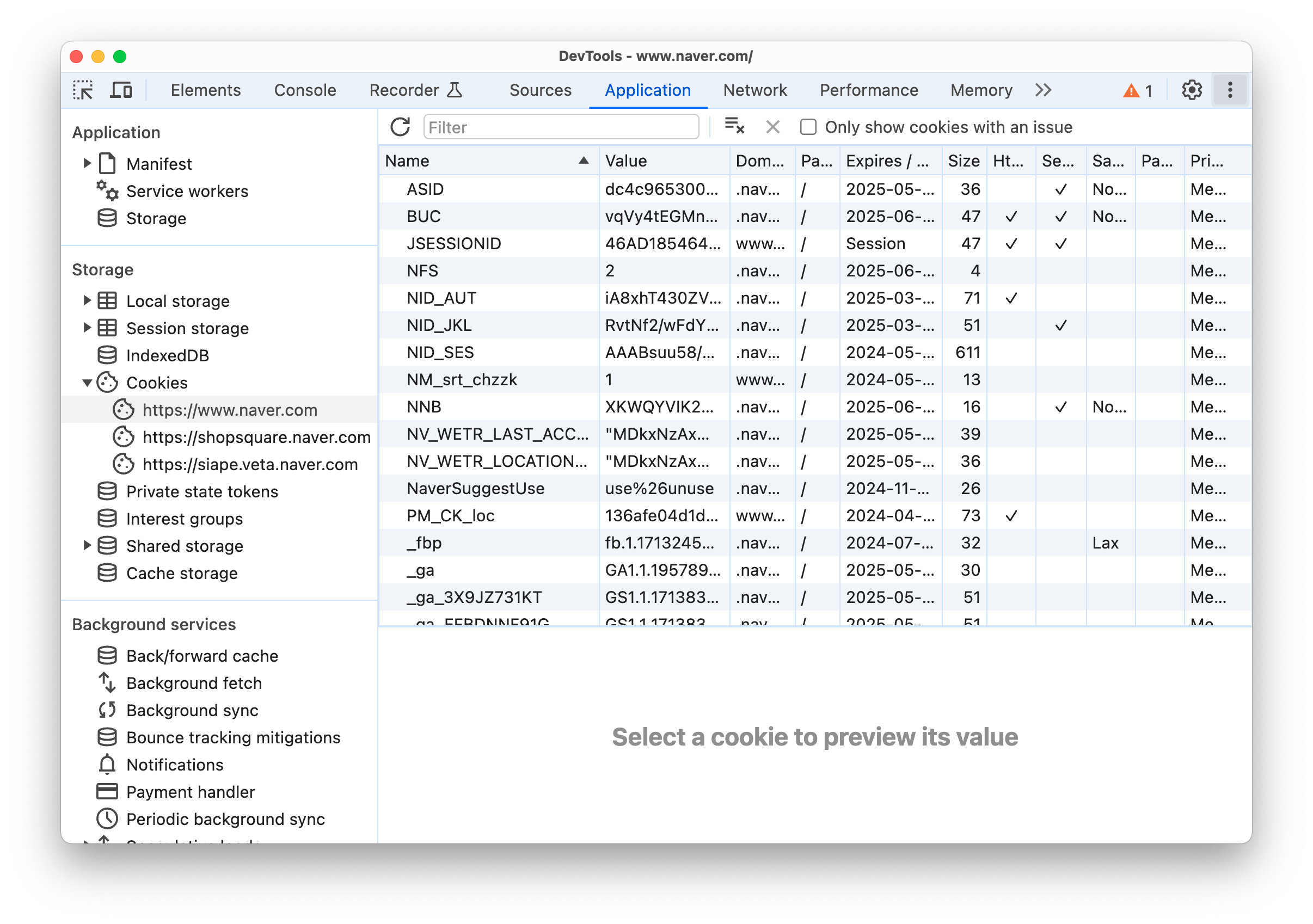Screen dimensions: 1313x924
Task: Click the cookie Filter text field
Action: click(x=561, y=127)
